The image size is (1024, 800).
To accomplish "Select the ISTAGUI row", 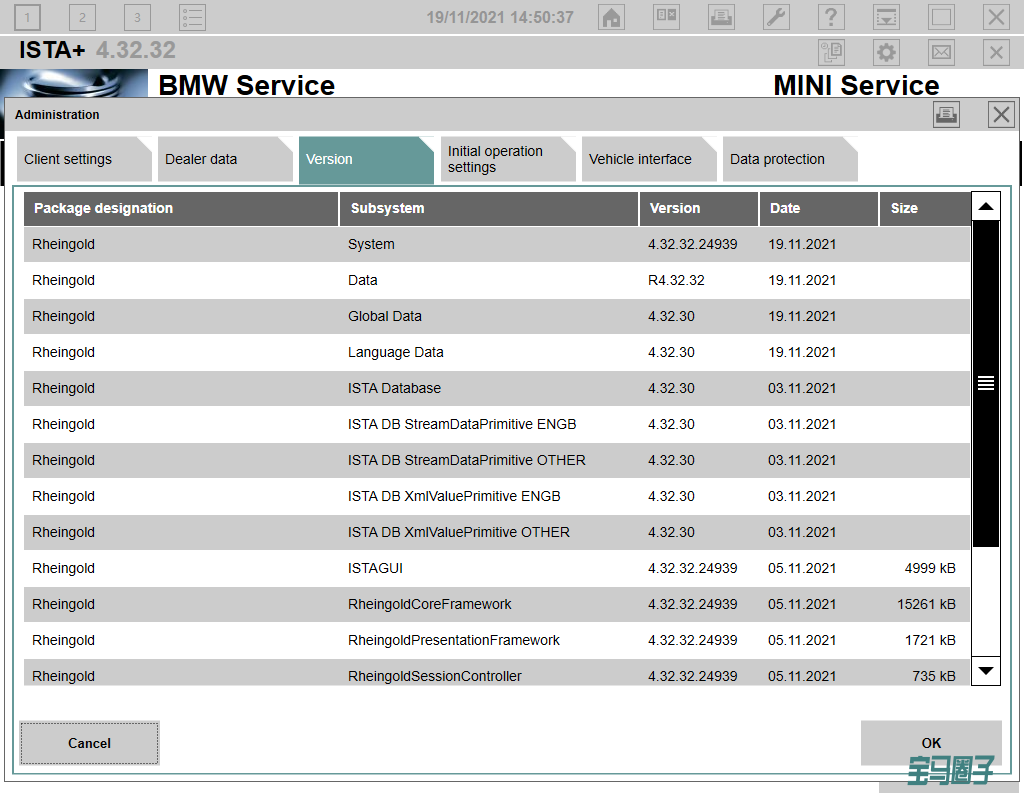I will coord(497,568).
